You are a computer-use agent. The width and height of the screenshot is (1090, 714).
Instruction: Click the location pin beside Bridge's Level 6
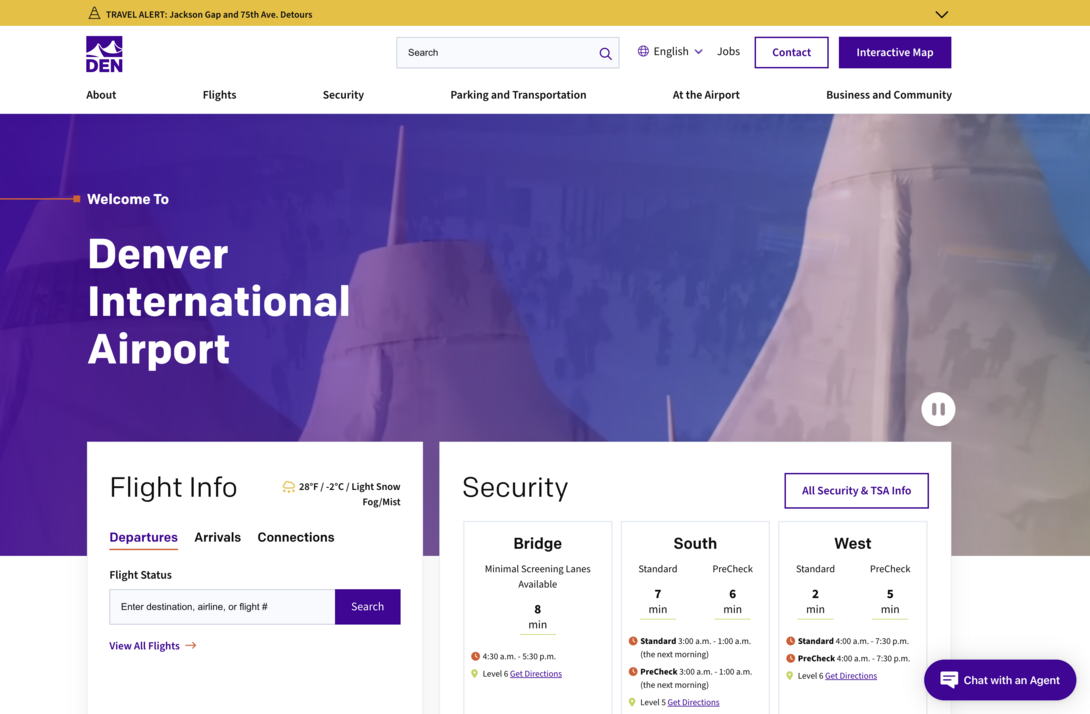[x=475, y=673]
